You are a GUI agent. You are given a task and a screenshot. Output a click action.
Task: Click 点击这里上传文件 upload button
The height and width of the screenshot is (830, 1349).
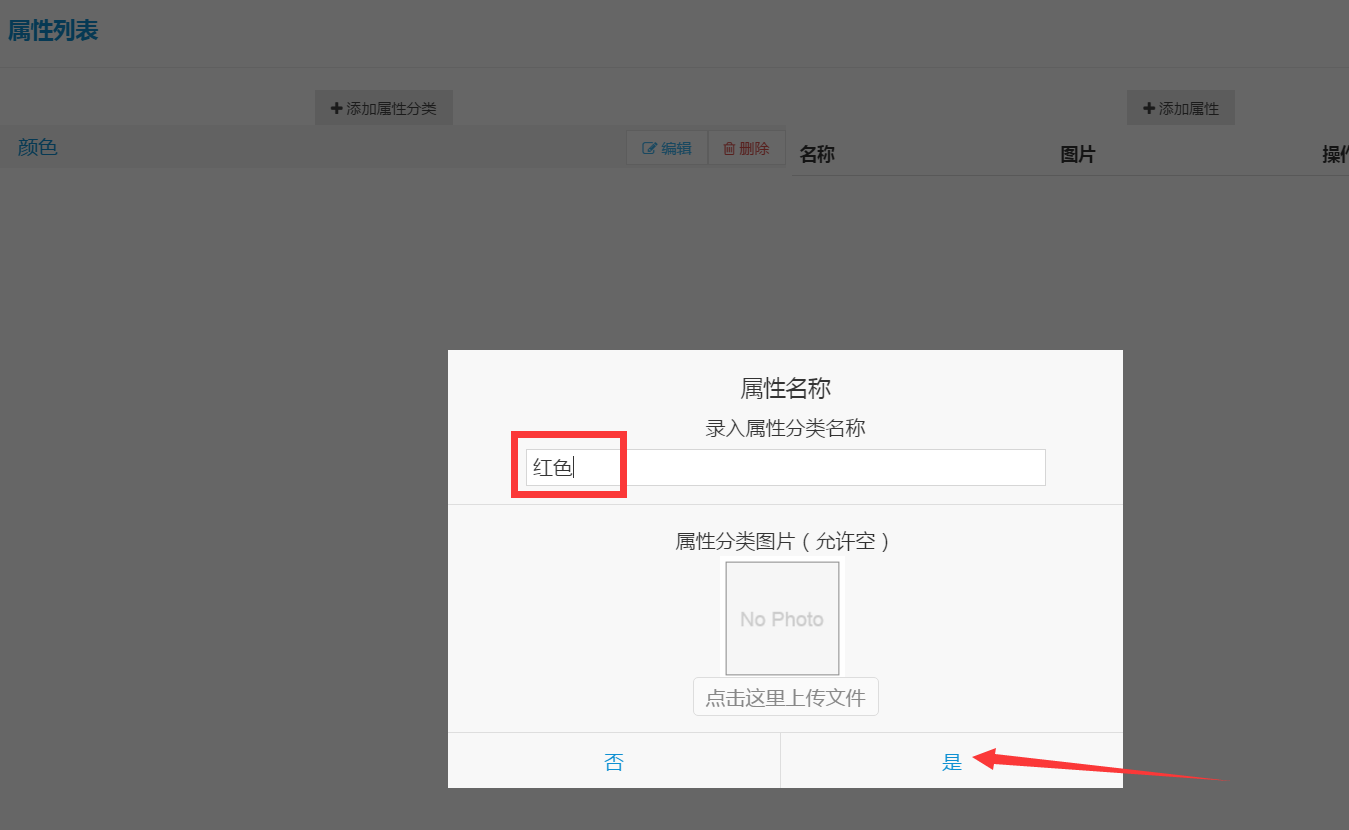786,697
